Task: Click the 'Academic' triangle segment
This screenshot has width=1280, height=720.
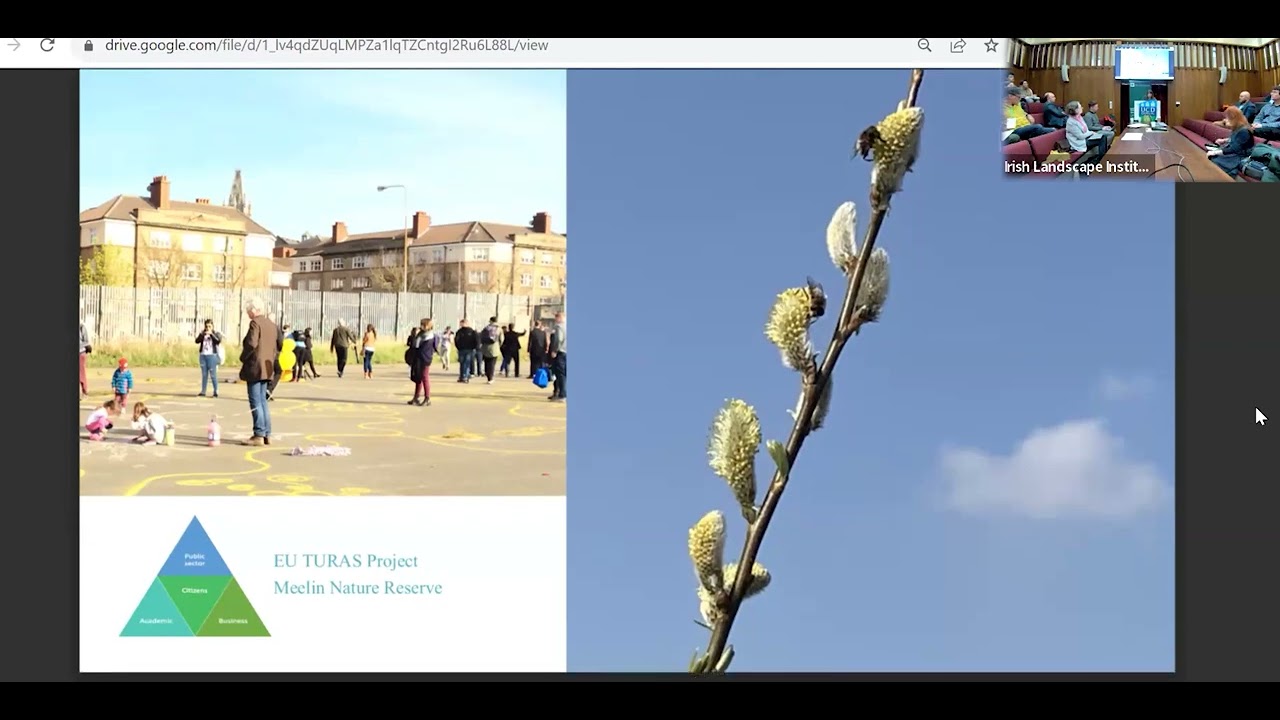Action: (x=156, y=613)
